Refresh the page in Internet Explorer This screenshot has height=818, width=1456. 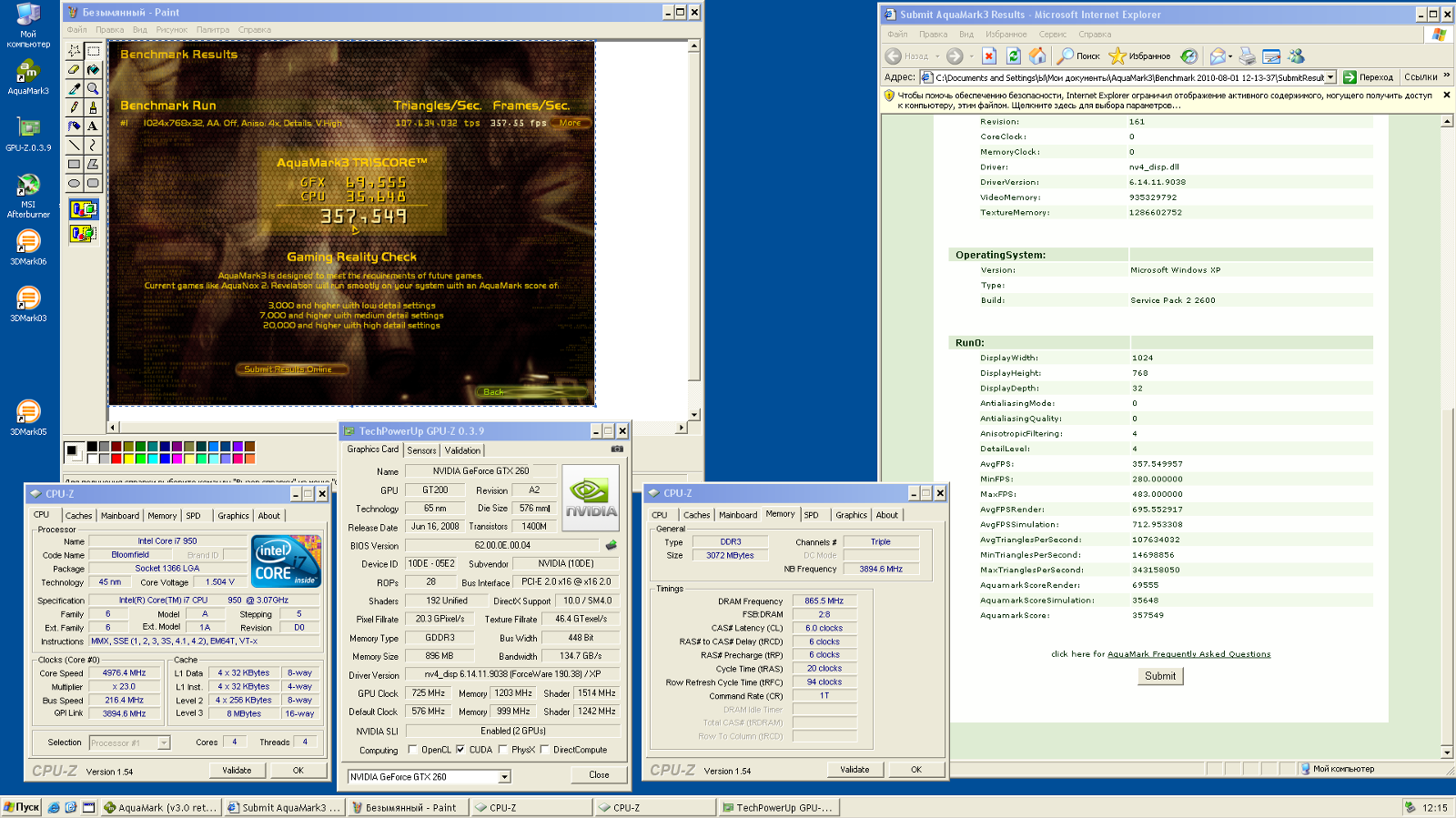[1013, 56]
